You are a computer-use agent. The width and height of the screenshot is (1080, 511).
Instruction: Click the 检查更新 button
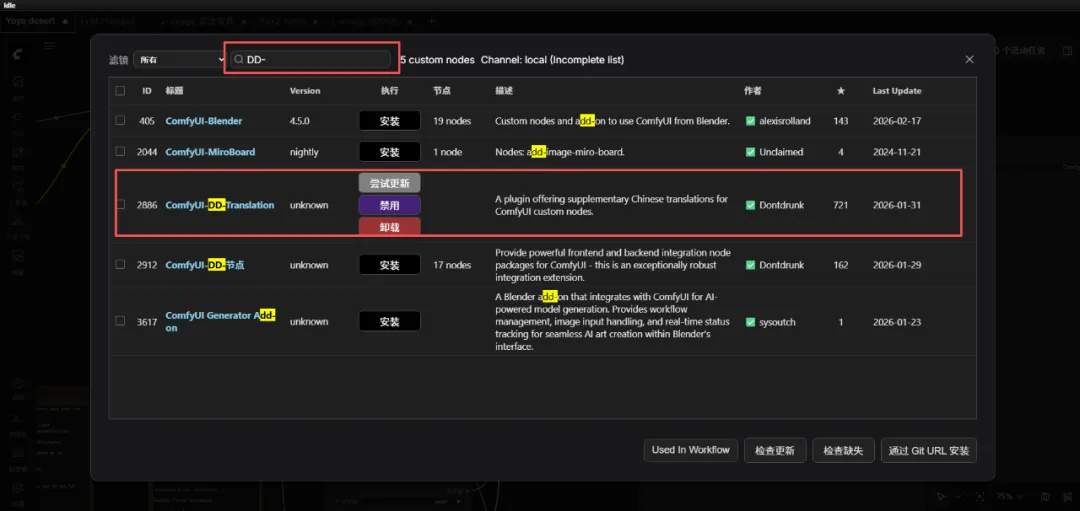click(775, 450)
